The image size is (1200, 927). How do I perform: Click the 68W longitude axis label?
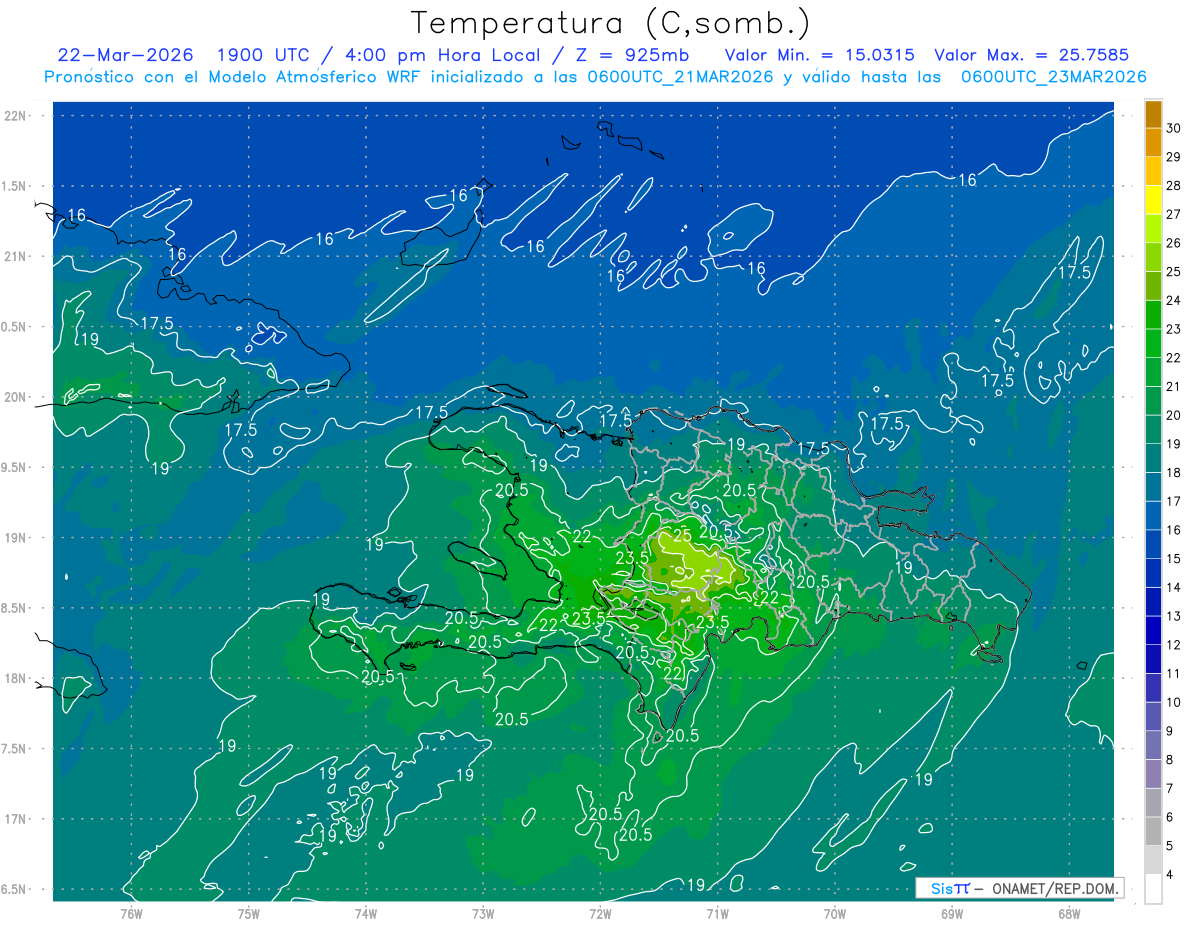(x=1068, y=913)
